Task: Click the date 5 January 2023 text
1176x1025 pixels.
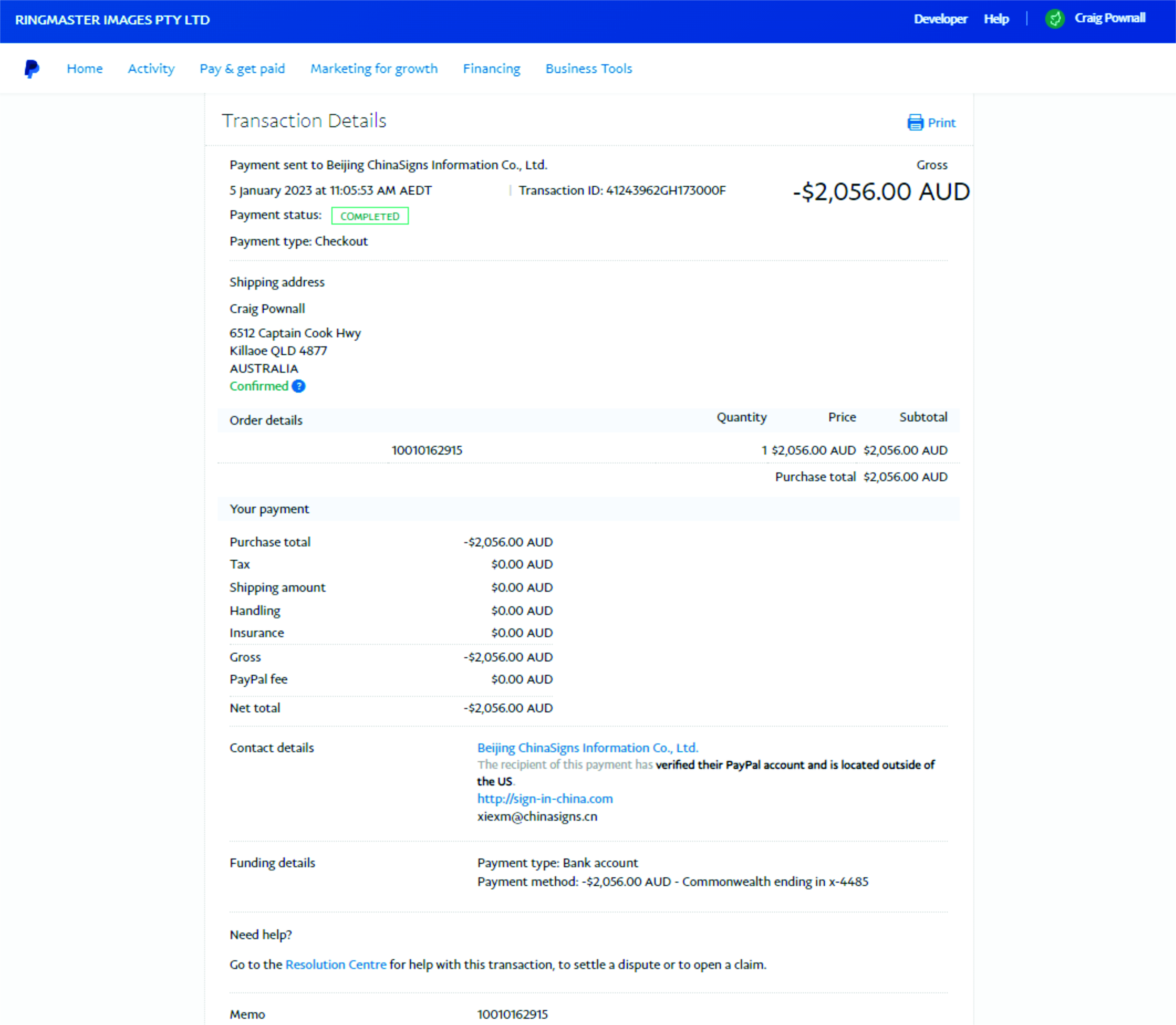Action: 330,190
